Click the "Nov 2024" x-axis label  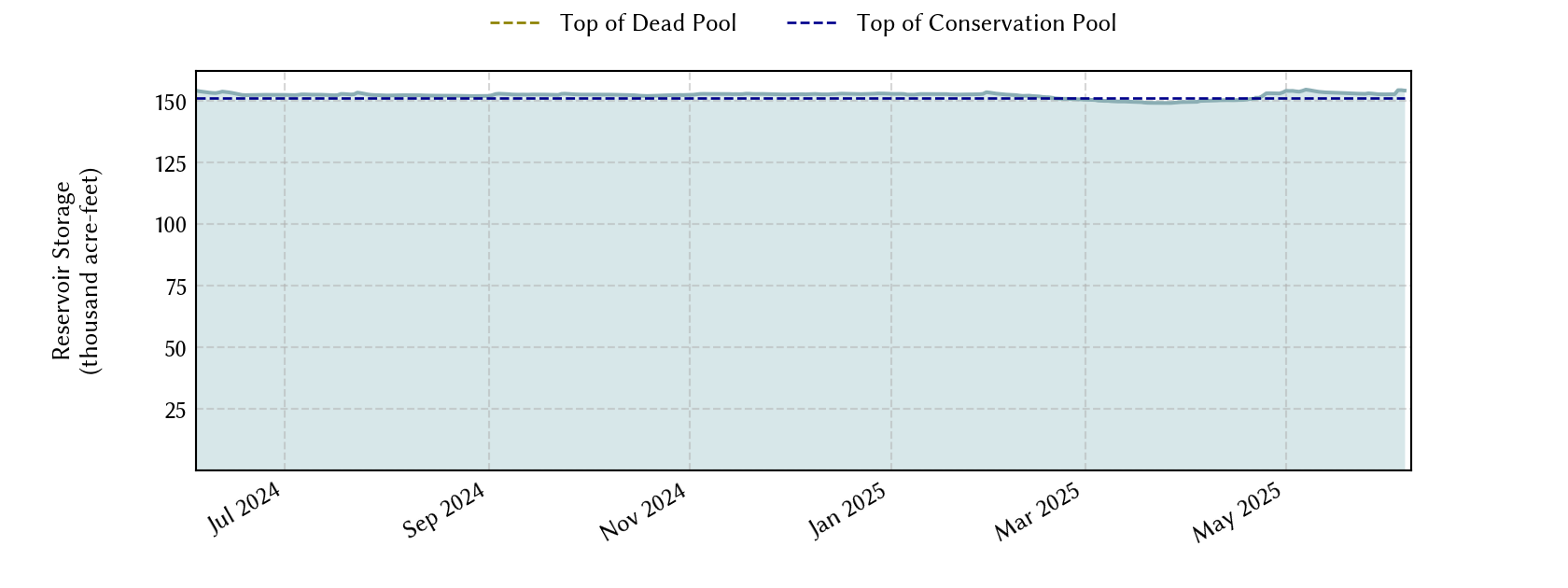coord(643,511)
